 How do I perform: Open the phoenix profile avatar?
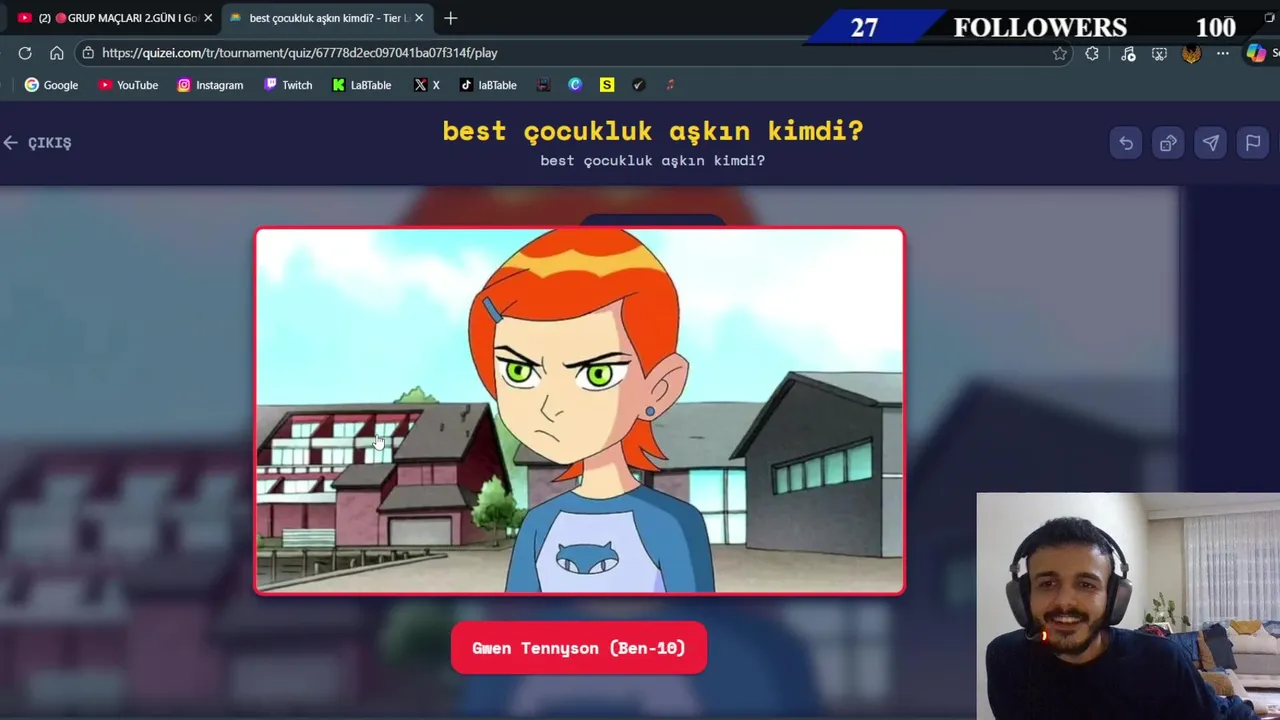[1191, 54]
